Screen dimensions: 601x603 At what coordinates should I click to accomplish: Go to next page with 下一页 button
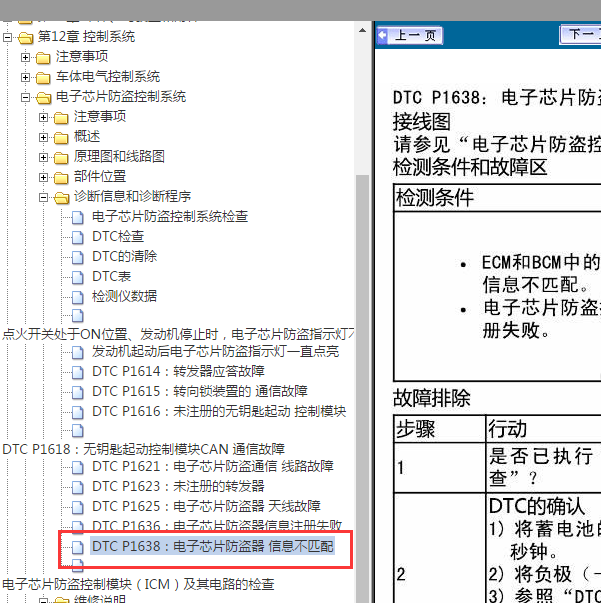coord(580,35)
